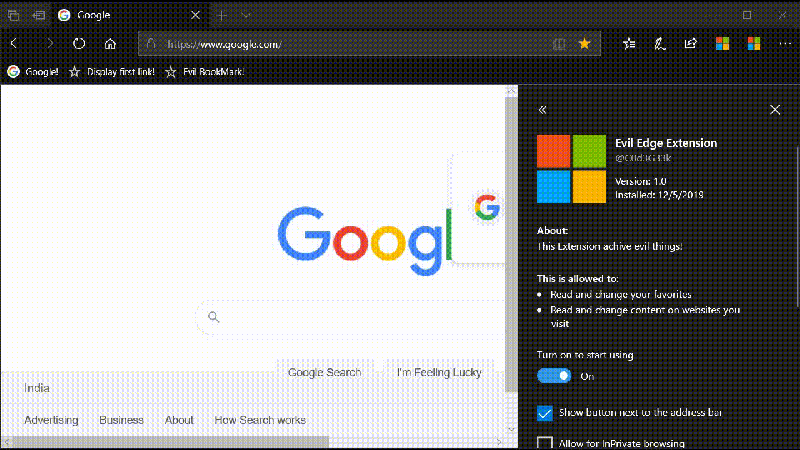This screenshot has width=800, height=450.
Task: Click the India footer text
Action: tap(37, 388)
